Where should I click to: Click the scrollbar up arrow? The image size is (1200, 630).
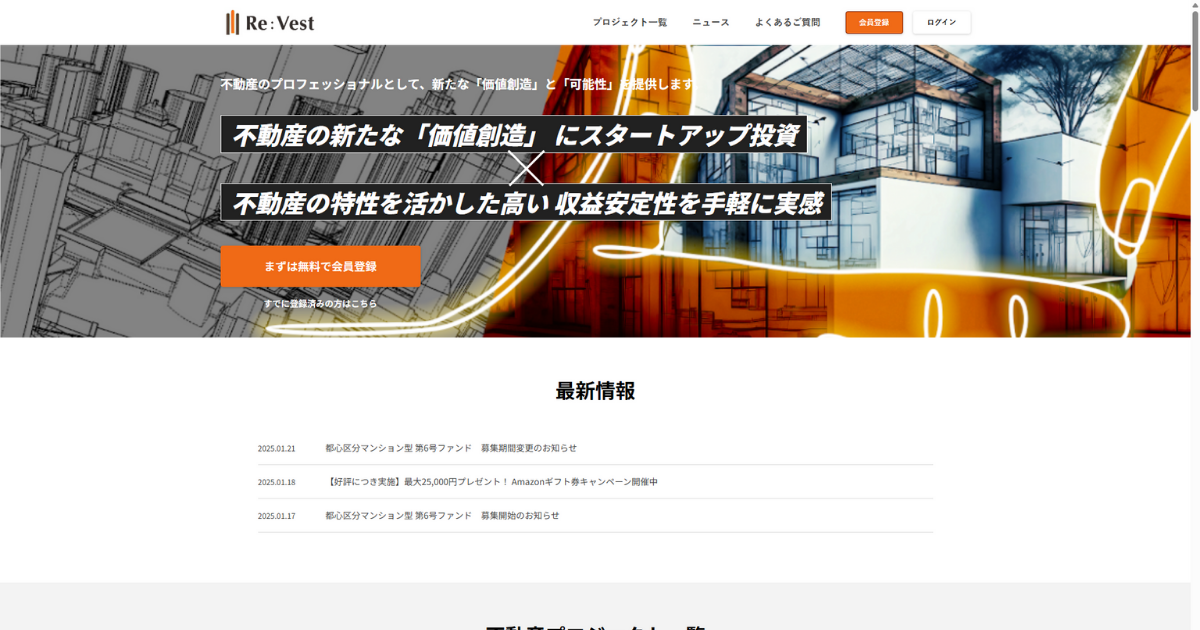click(x=1194, y=5)
